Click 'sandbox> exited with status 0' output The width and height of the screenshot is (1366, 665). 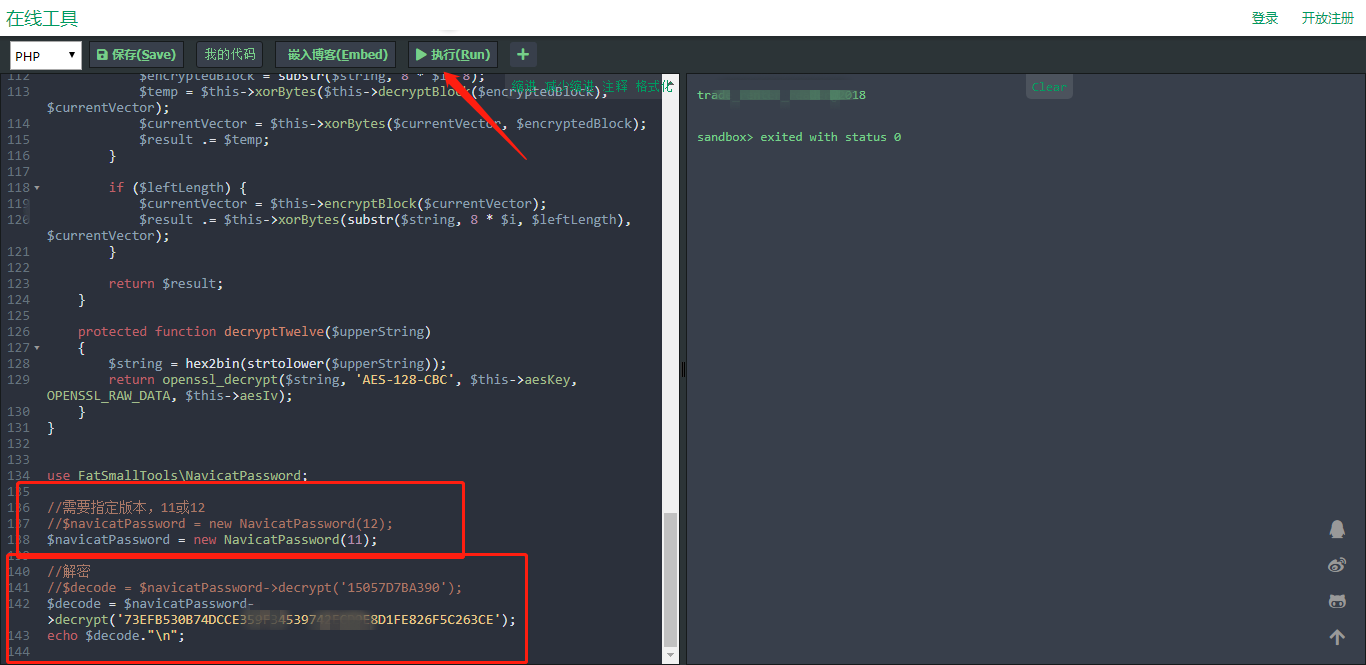[x=799, y=137]
